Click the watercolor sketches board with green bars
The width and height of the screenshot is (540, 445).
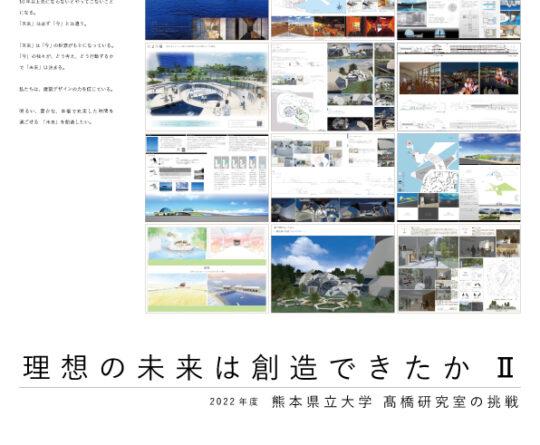[x=207, y=269]
